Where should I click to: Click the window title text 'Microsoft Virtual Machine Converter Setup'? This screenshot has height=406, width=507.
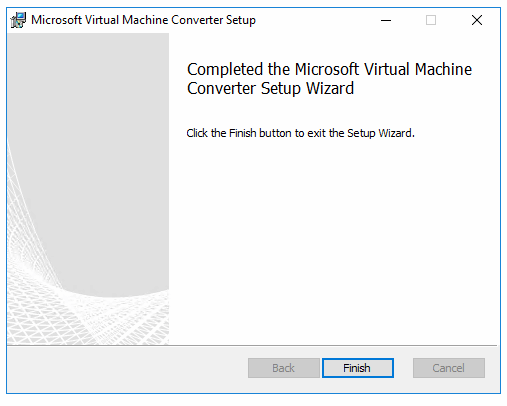pos(143,20)
